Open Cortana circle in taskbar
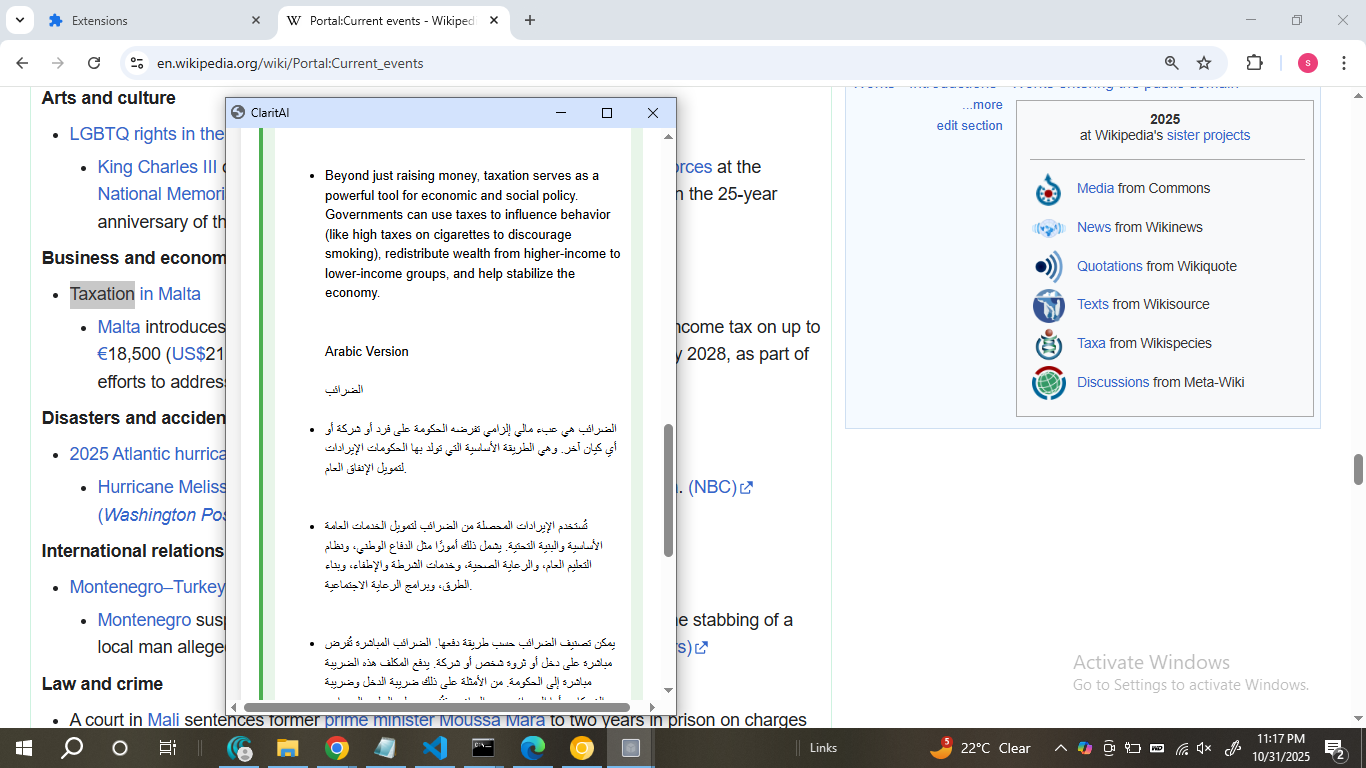The image size is (1366, 768). pyautogui.click(x=120, y=748)
